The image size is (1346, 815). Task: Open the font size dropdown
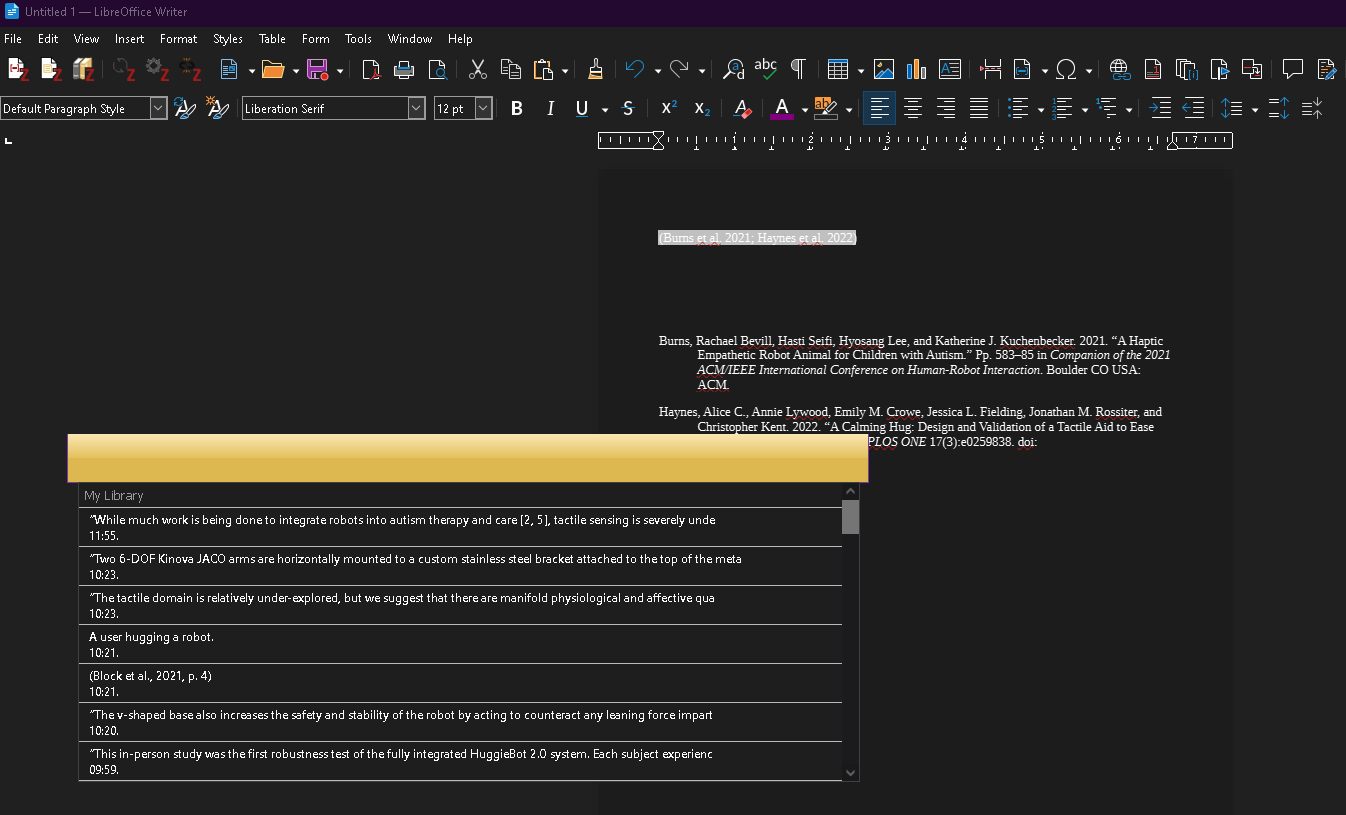[483, 108]
